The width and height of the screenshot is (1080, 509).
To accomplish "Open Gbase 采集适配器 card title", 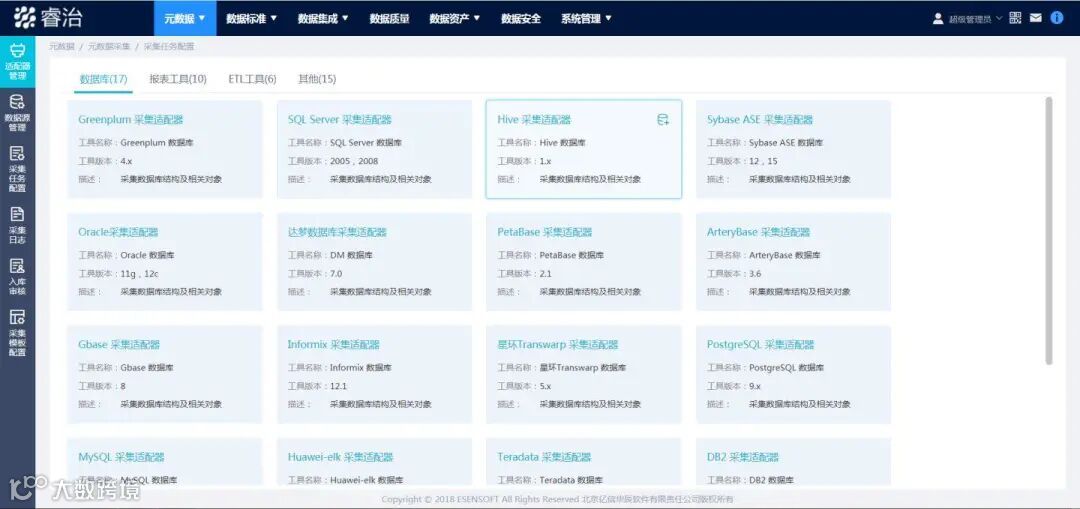I will pos(118,344).
